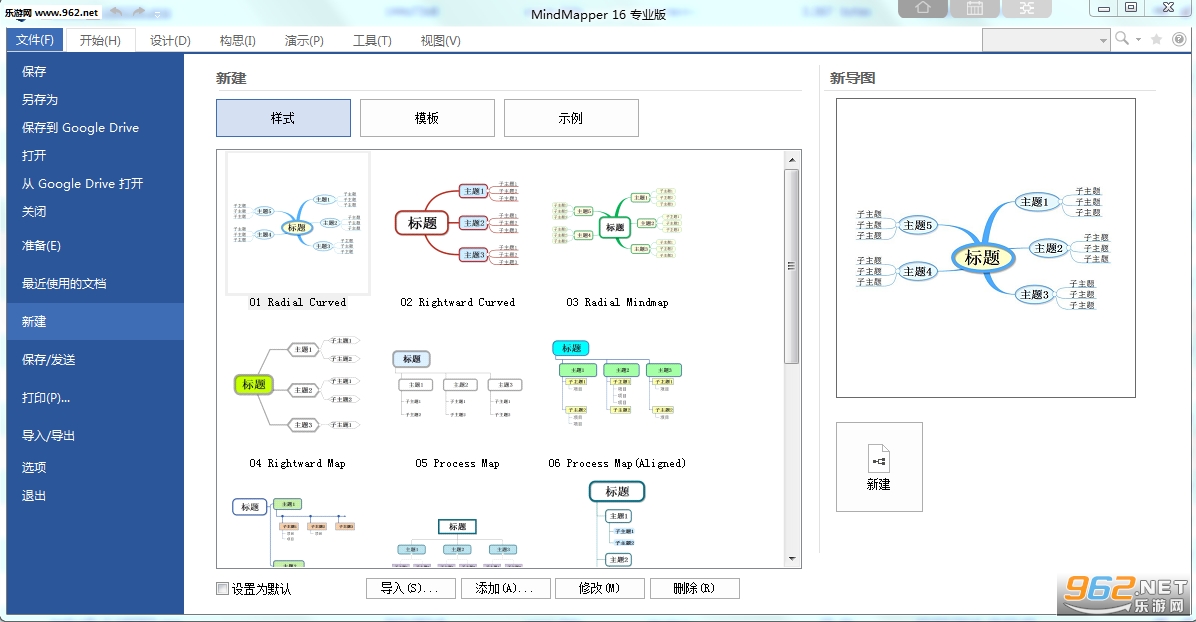Click the 新导图 preview image
This screenshot has height=622, width=1196.
tap(985, 248)
